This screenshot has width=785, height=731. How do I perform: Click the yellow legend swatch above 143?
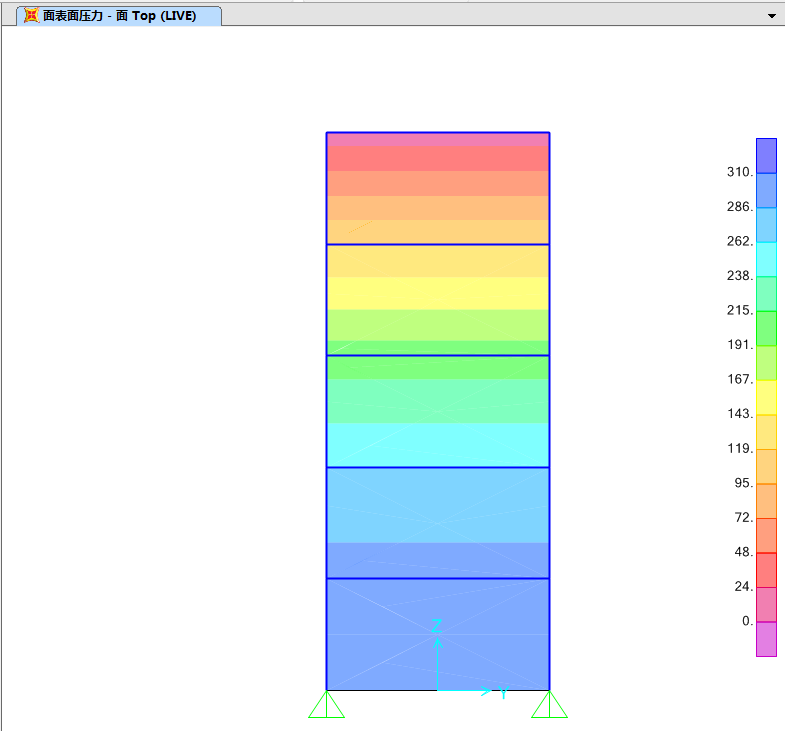(x=766, y=397)
